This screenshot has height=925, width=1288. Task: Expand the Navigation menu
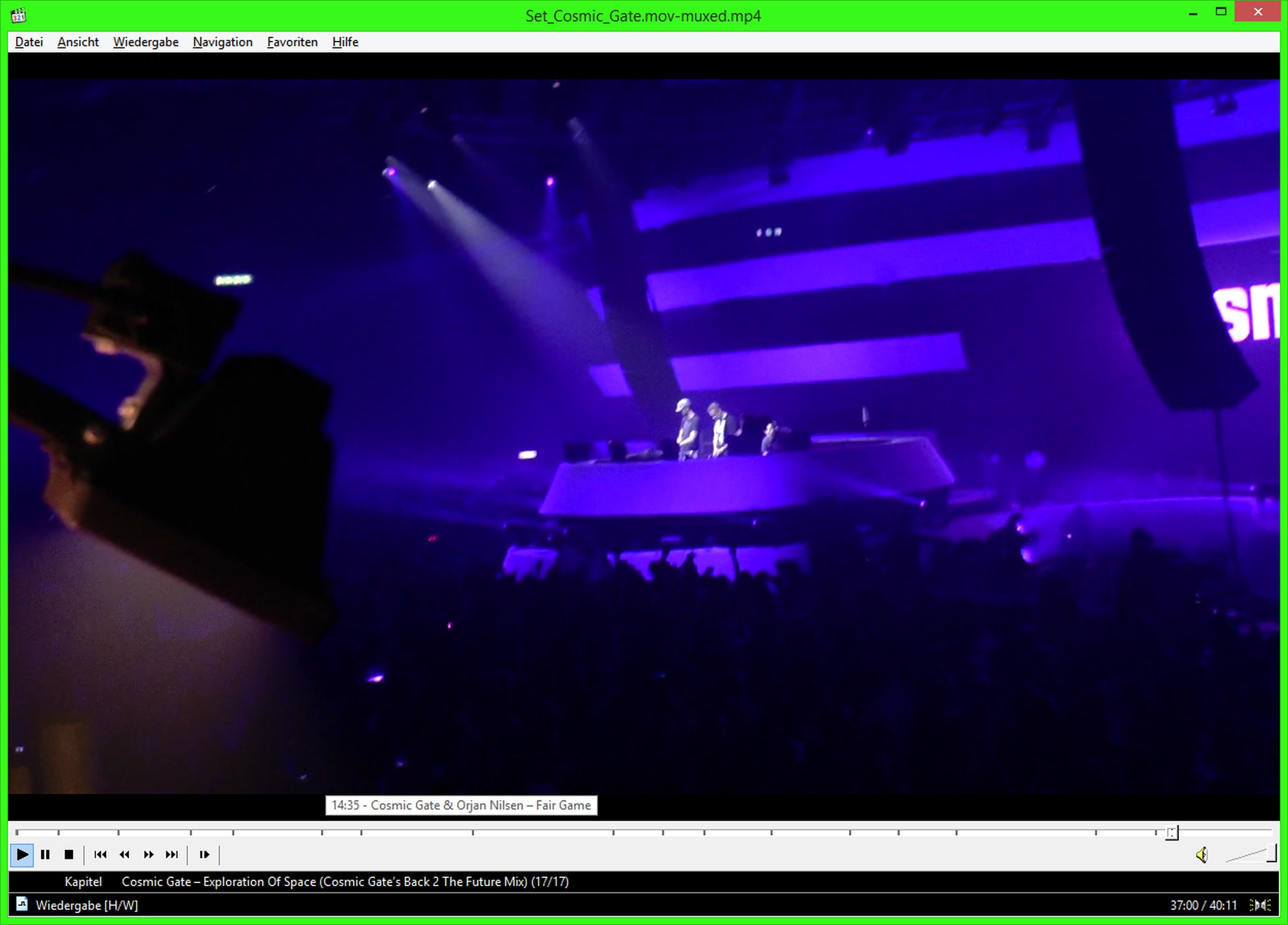(222, 42)
